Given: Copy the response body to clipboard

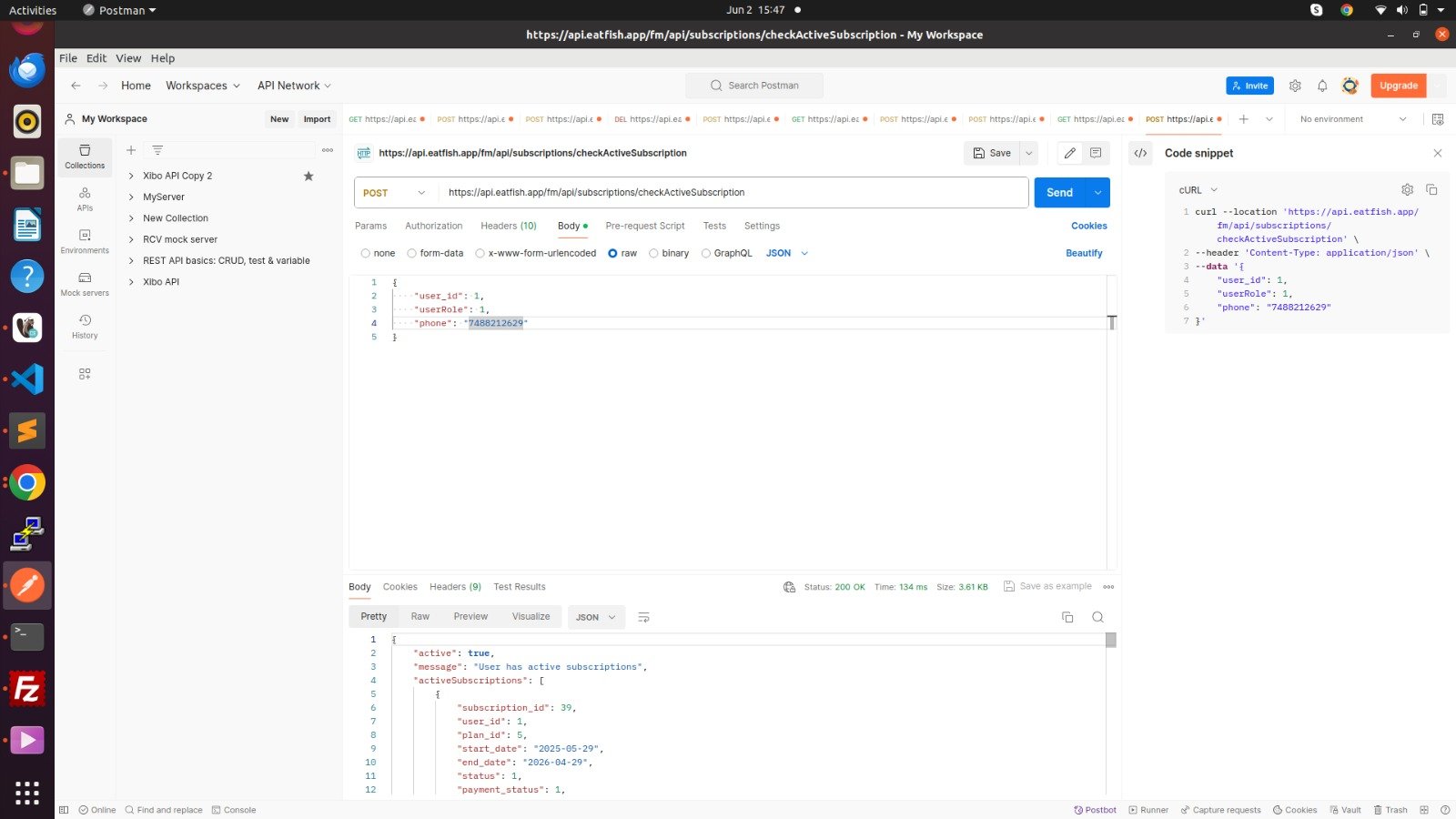Looking at the screenshot, I should (x=1067, y=617).
